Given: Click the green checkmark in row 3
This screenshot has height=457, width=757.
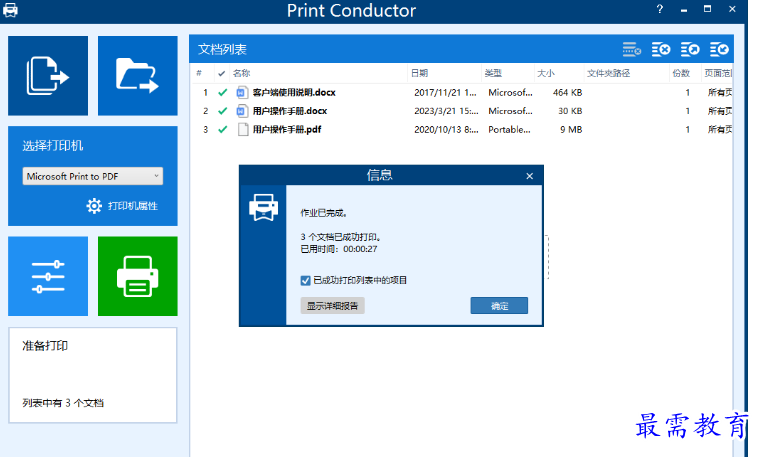Looking at the screenshot, I should pos(223,129).
